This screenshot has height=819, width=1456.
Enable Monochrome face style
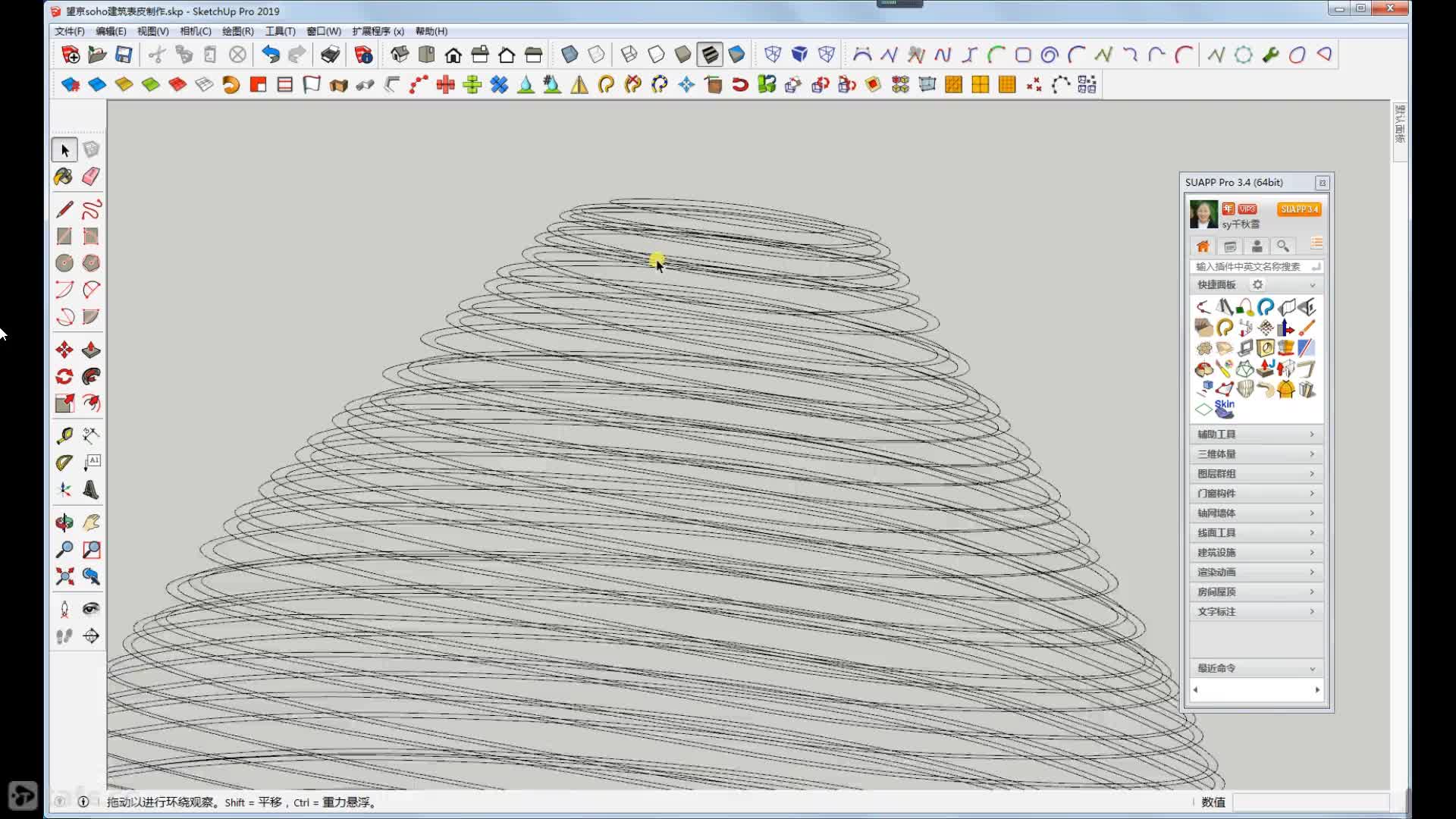point(737,55)
